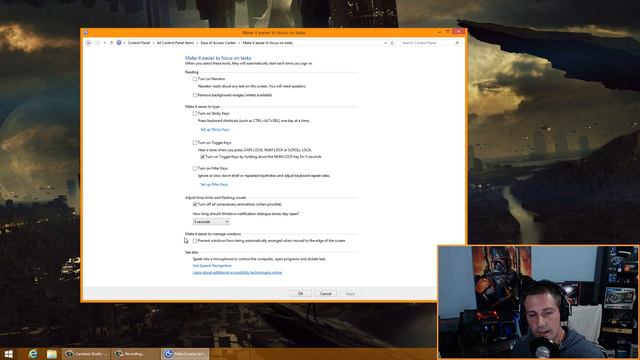Image resolution: width=640 pixels, height=360 pixels.
Task: Click the webcam overlay thumbnail
Action: (x=538, y=302)
